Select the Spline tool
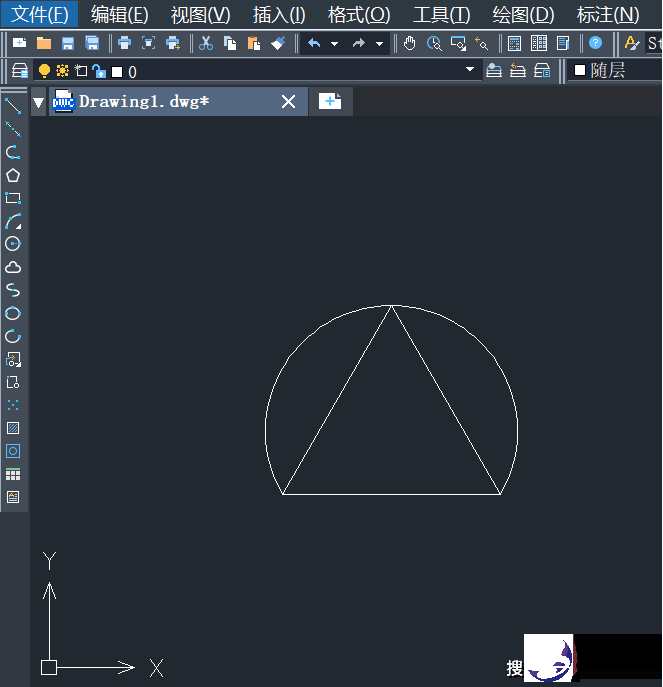The height and width of the screenshot is (687, 663). click(13, 290)
